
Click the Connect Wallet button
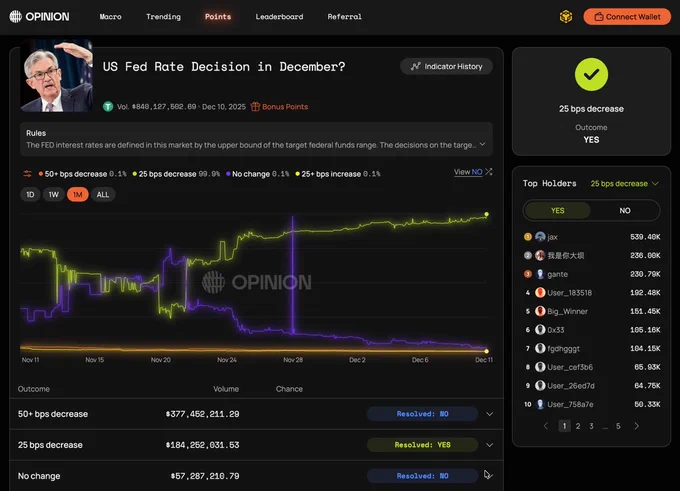click(627, 17)
